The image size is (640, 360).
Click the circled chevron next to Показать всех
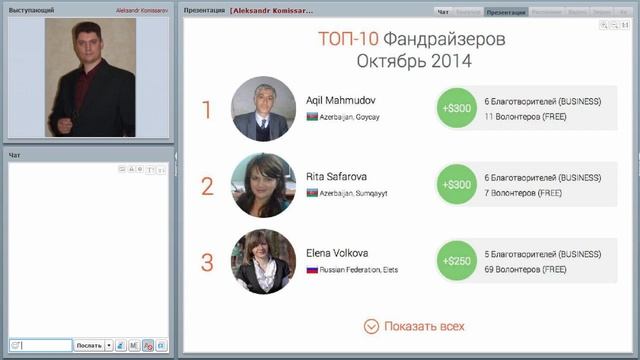pos(371,327)
